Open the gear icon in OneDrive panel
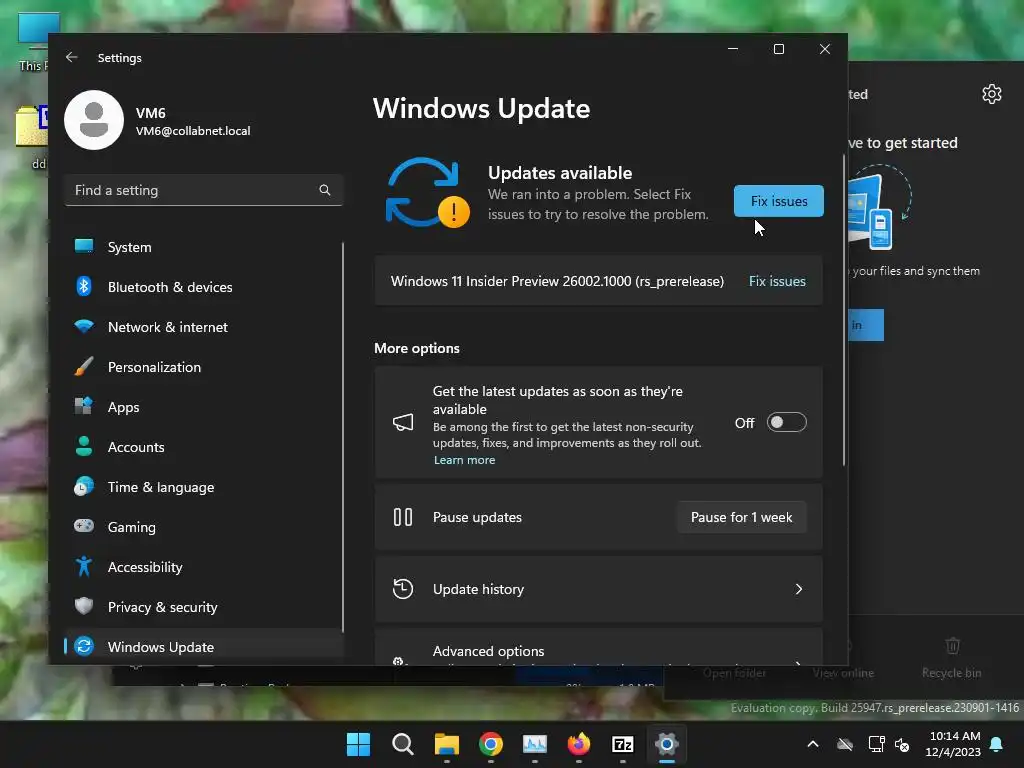The height and width of the screenshot is (768, 1024). [x=991, y=94]
